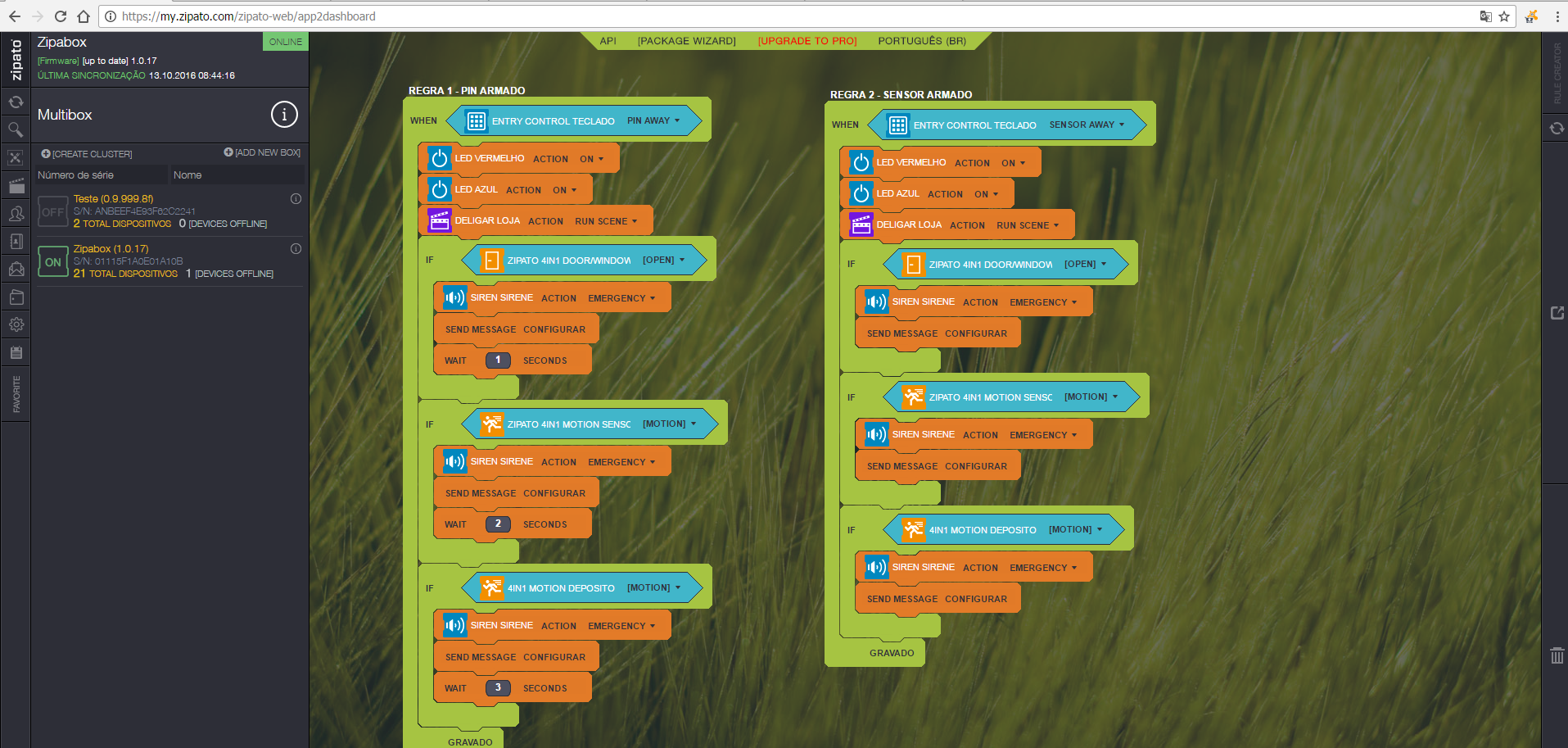The height and width of the screenshot is (748, 1568).
Task: Open the API menu item
Action: [608, 41]
